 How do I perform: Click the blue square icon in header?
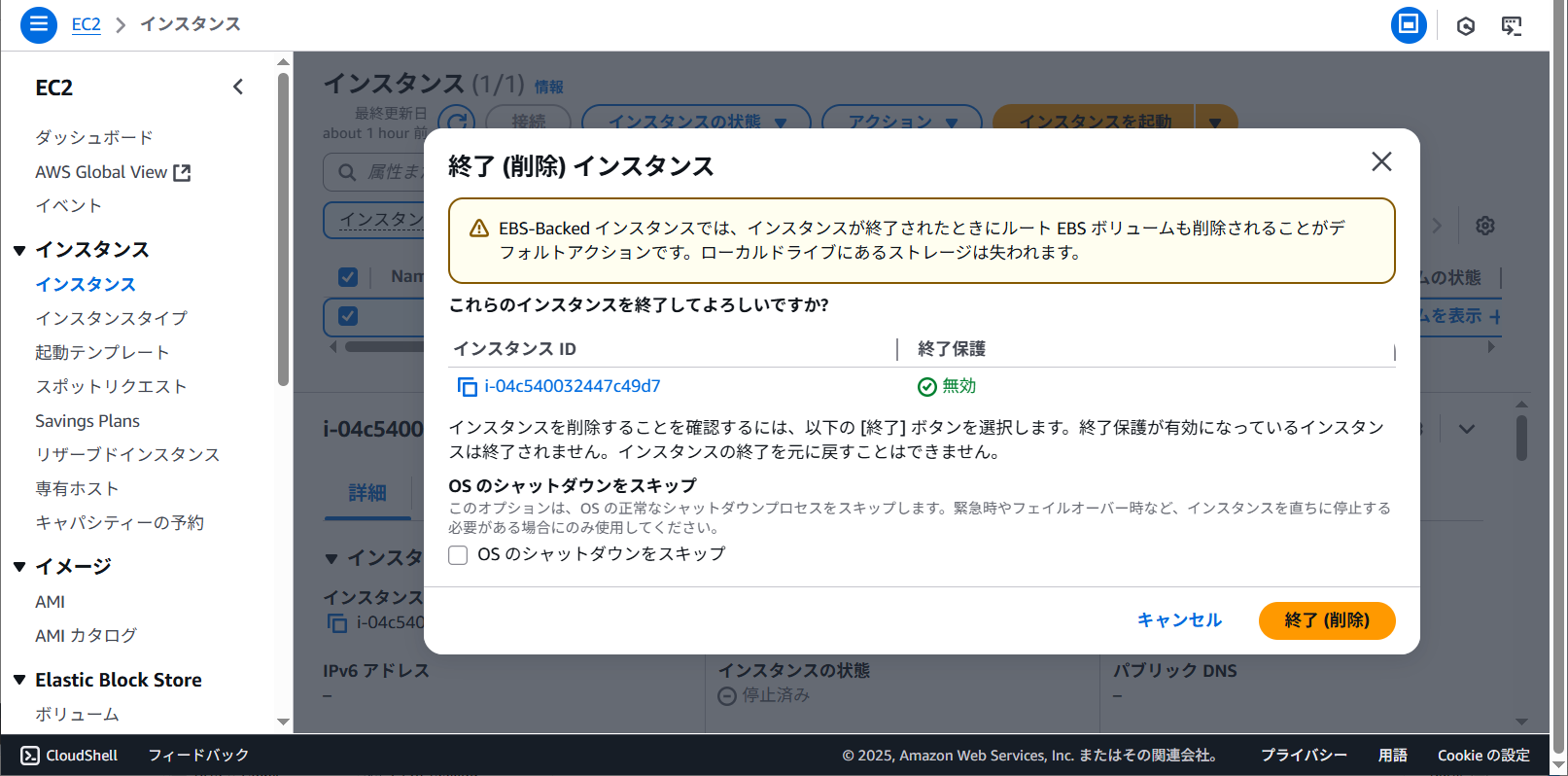pyautogui.click(x=1408, y=25)
